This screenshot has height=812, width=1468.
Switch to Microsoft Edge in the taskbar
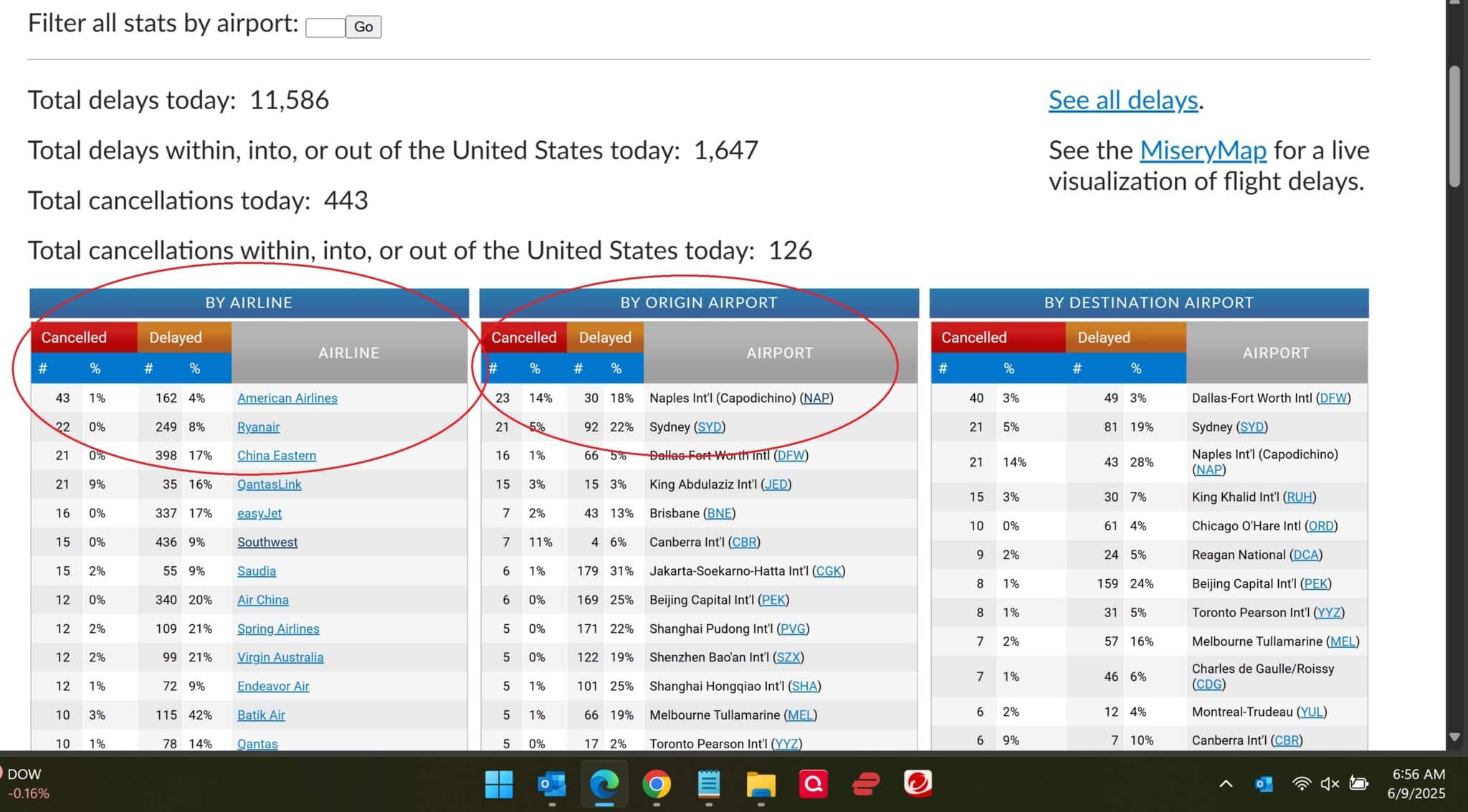(x=604, y=784)
